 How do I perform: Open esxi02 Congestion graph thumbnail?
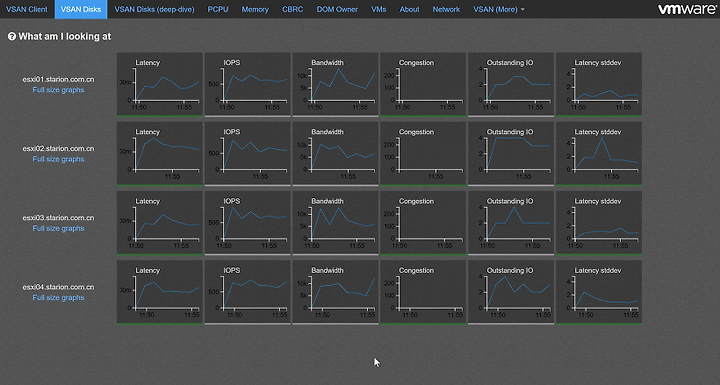tap(423, 153)
